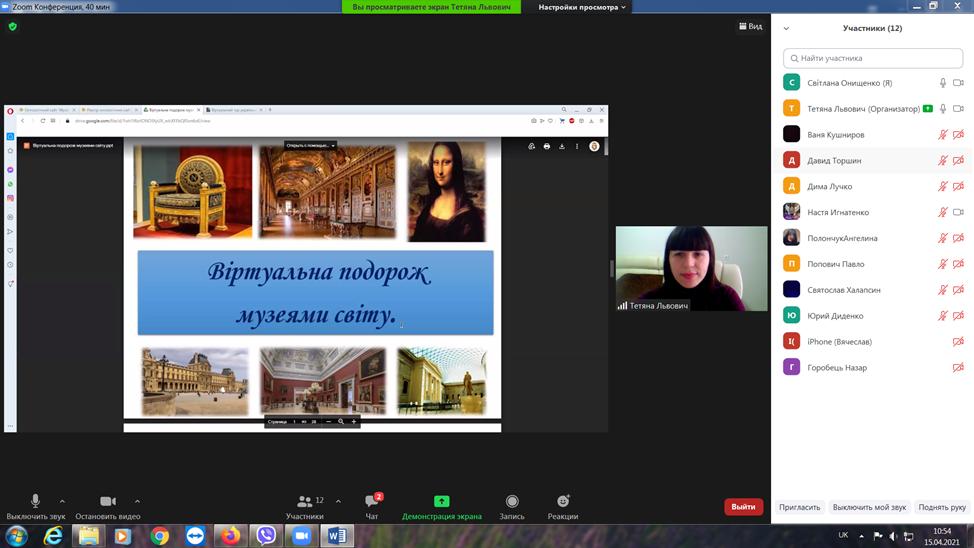Open Viber from taskbar
Viewport: 974px width, 548px height.
[x=266, y=536]
